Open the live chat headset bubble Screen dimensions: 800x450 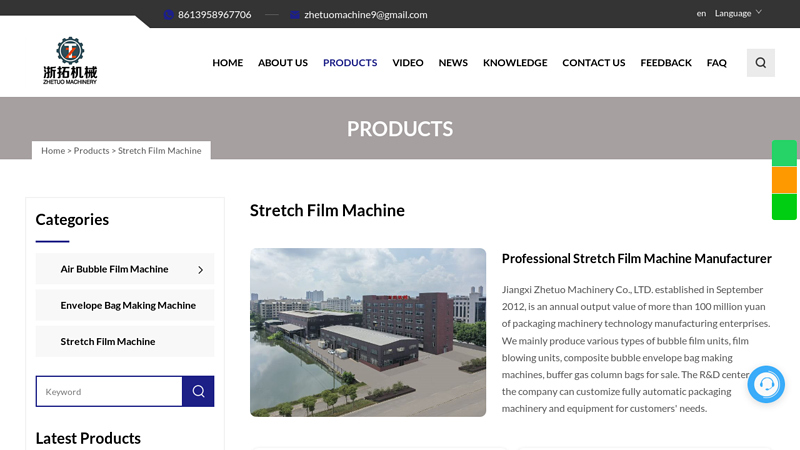tap(766, 384)
